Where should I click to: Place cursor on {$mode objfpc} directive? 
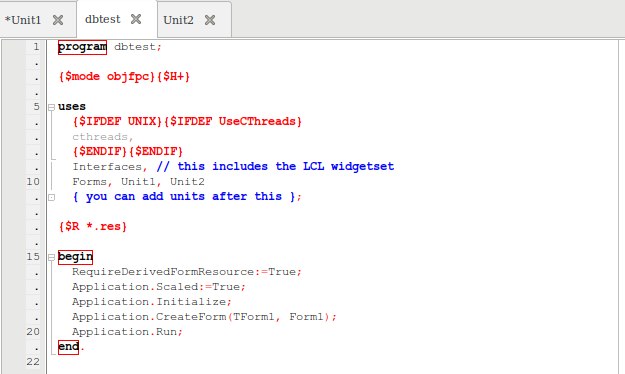[x=107, y=77]
